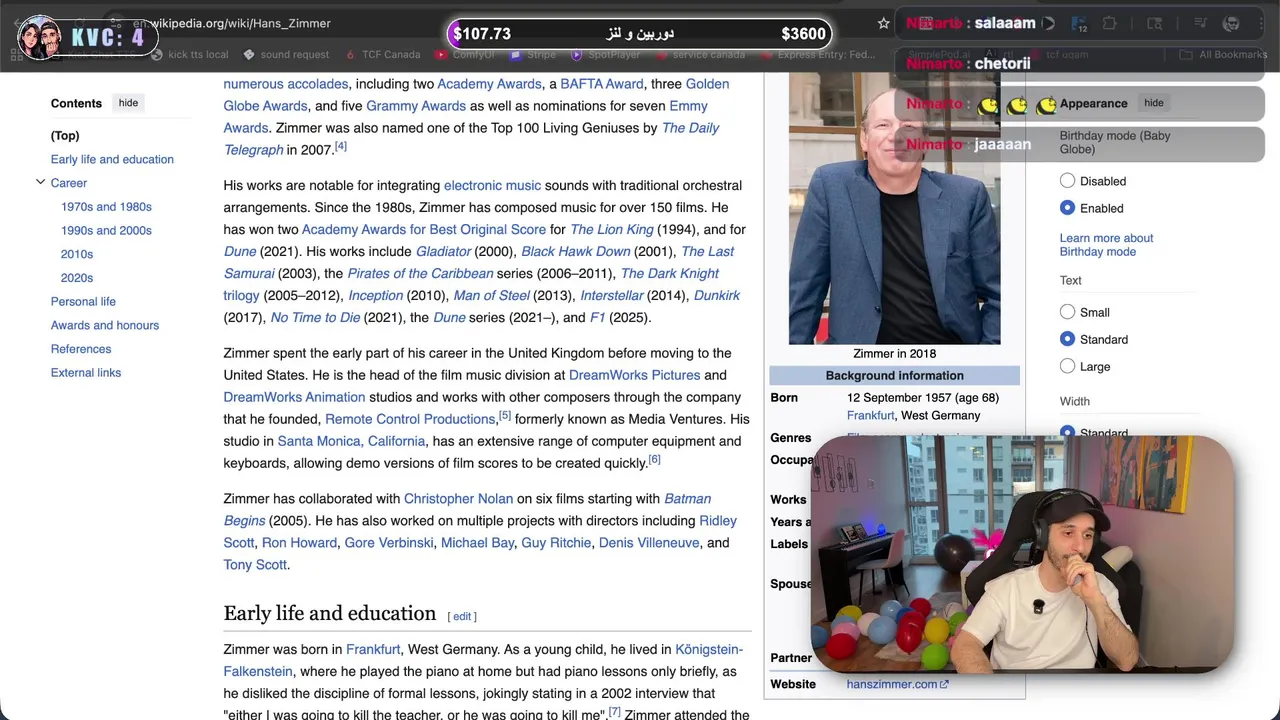Open footnote reference [4]
Screen dimensions: 1280x720
point(341,146)
